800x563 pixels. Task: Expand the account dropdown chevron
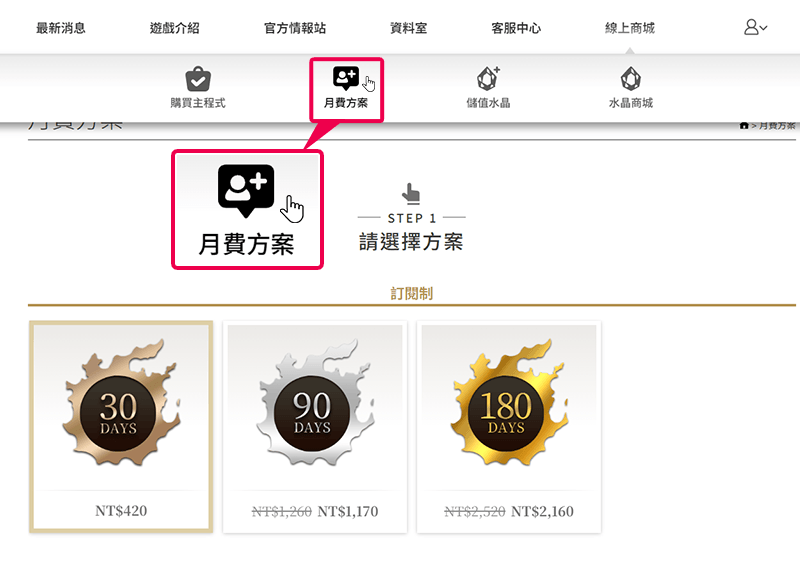pos(763,28)
